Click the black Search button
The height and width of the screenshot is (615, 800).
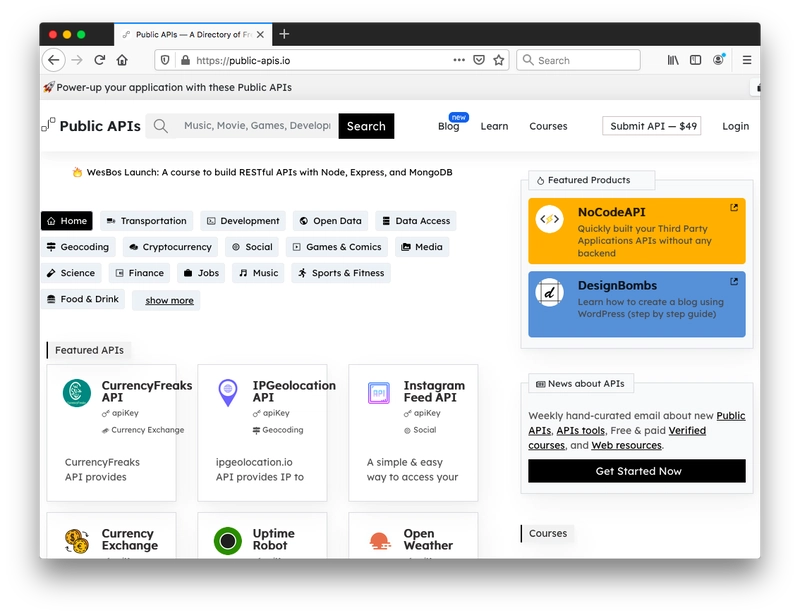366,126
